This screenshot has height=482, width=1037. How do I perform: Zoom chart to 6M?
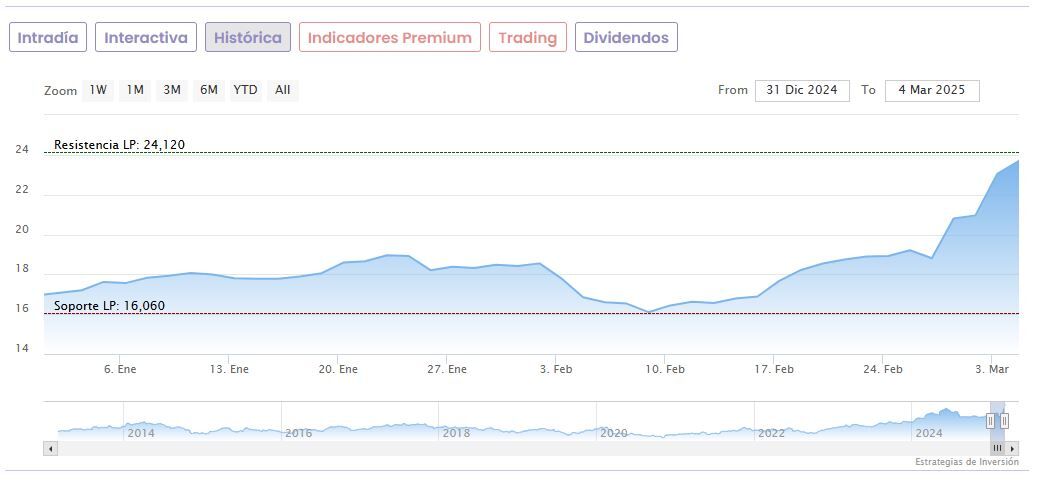208,90
